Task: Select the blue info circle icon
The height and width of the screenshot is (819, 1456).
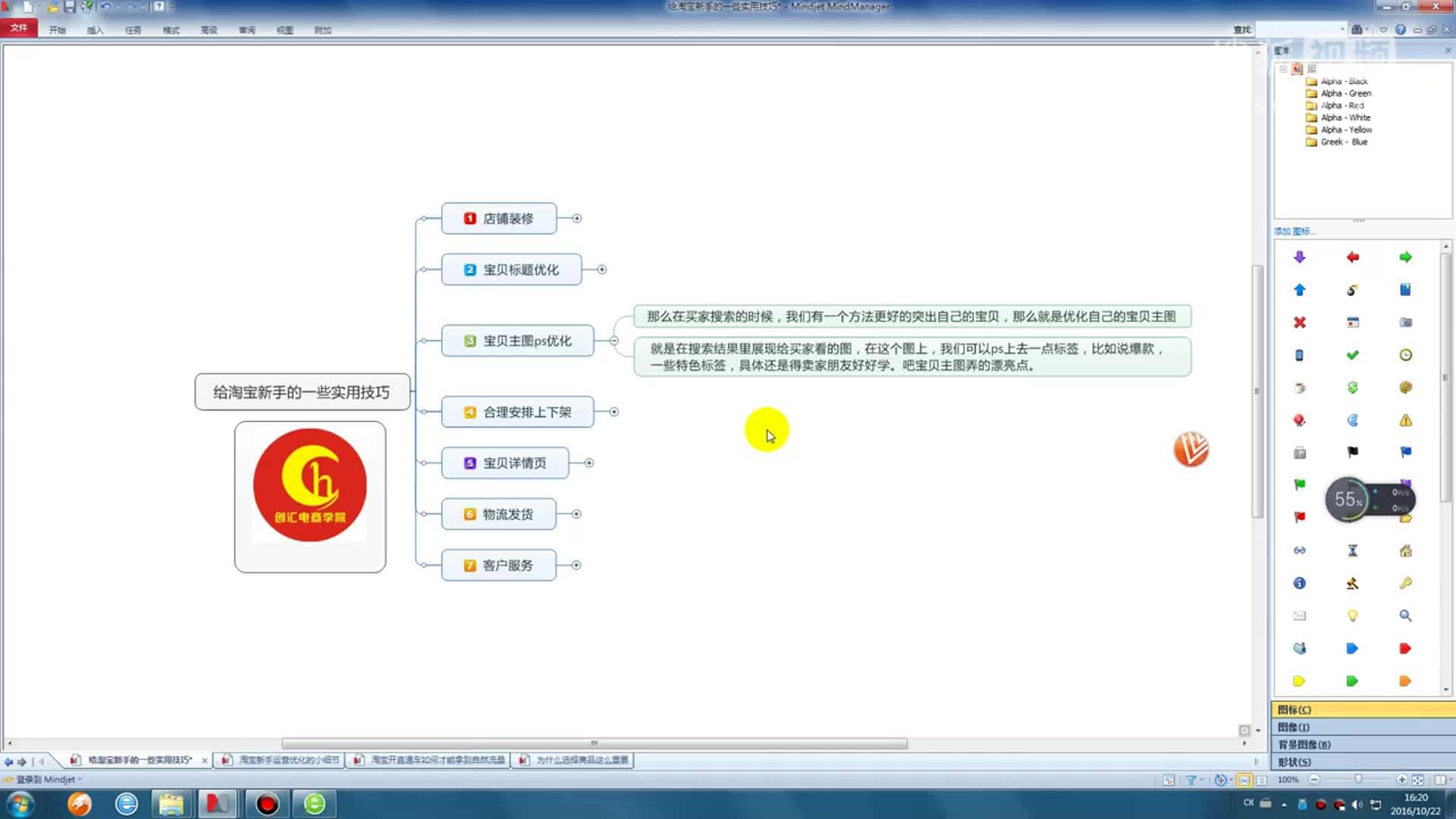Action: (1299, 583)
